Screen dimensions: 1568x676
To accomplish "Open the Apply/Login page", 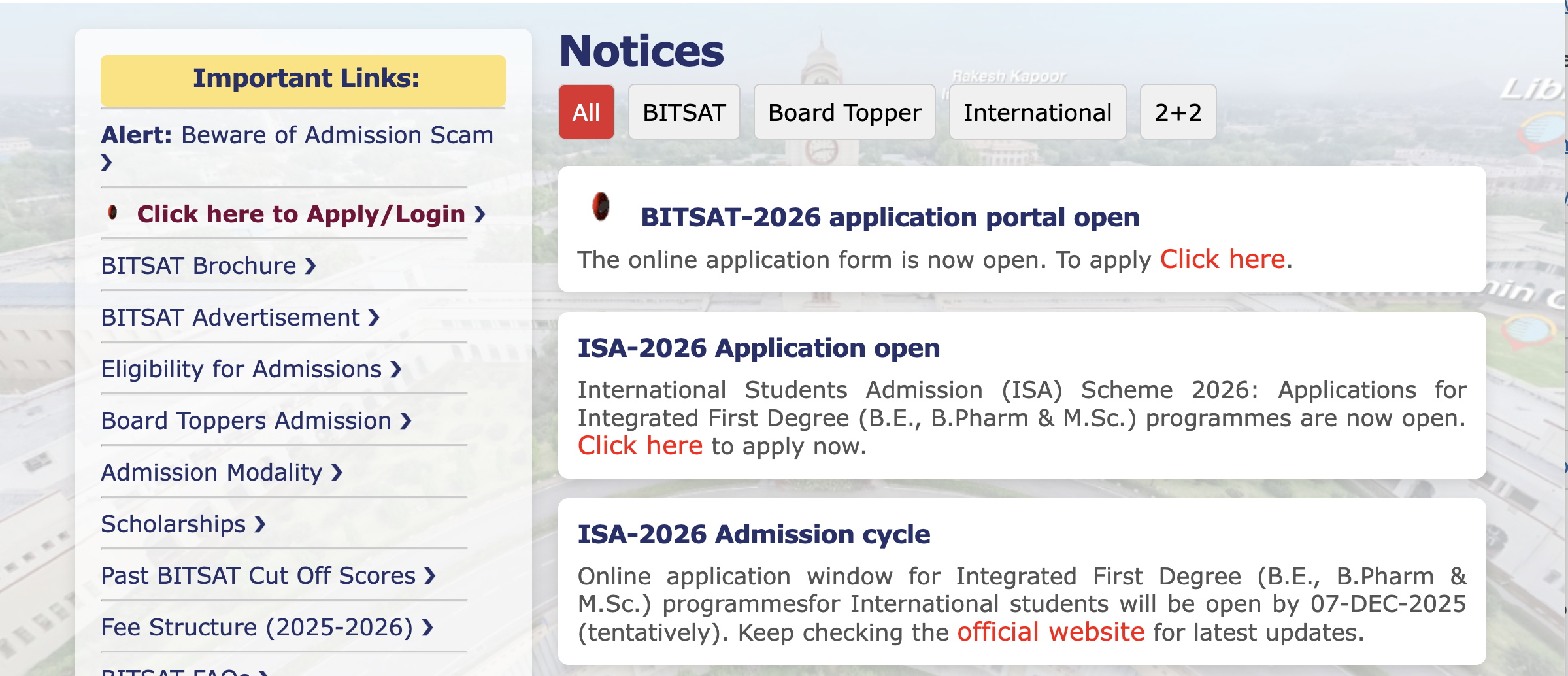I will point(301,214).
